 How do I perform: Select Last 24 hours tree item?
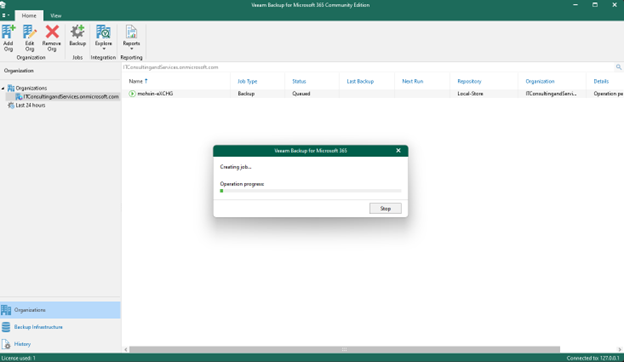(x=30, y=105)
